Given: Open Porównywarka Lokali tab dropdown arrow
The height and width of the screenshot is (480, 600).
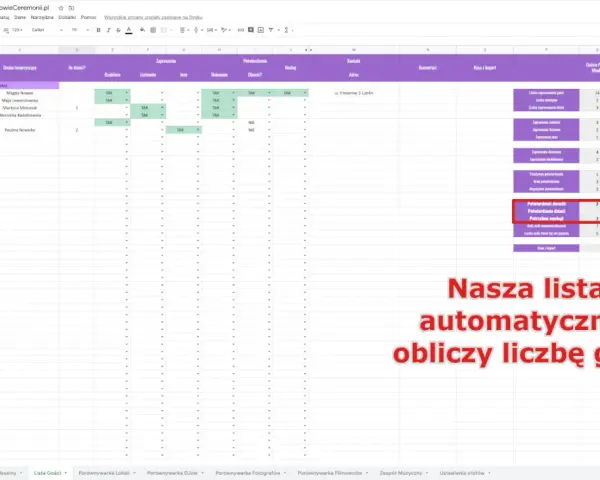Looking at the screenshot, I should (134, 473).
